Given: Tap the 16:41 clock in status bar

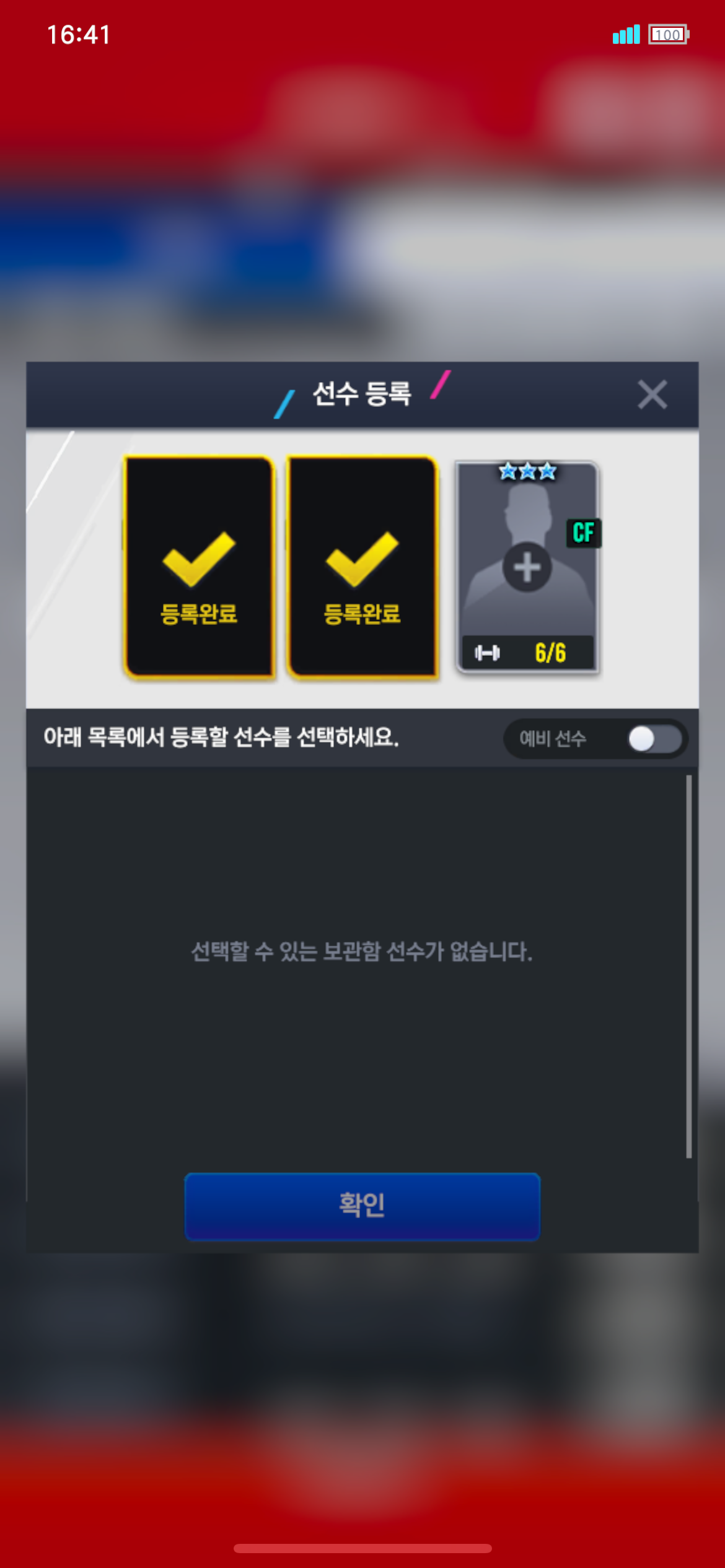Looking at the screenshot, I should coord(79,35).
